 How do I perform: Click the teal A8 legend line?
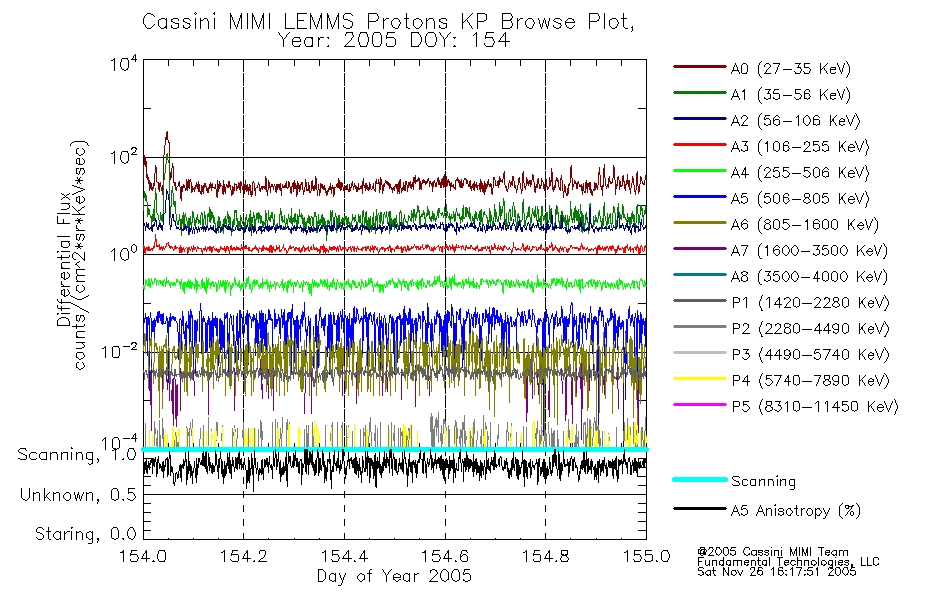(x=700, y=275)
